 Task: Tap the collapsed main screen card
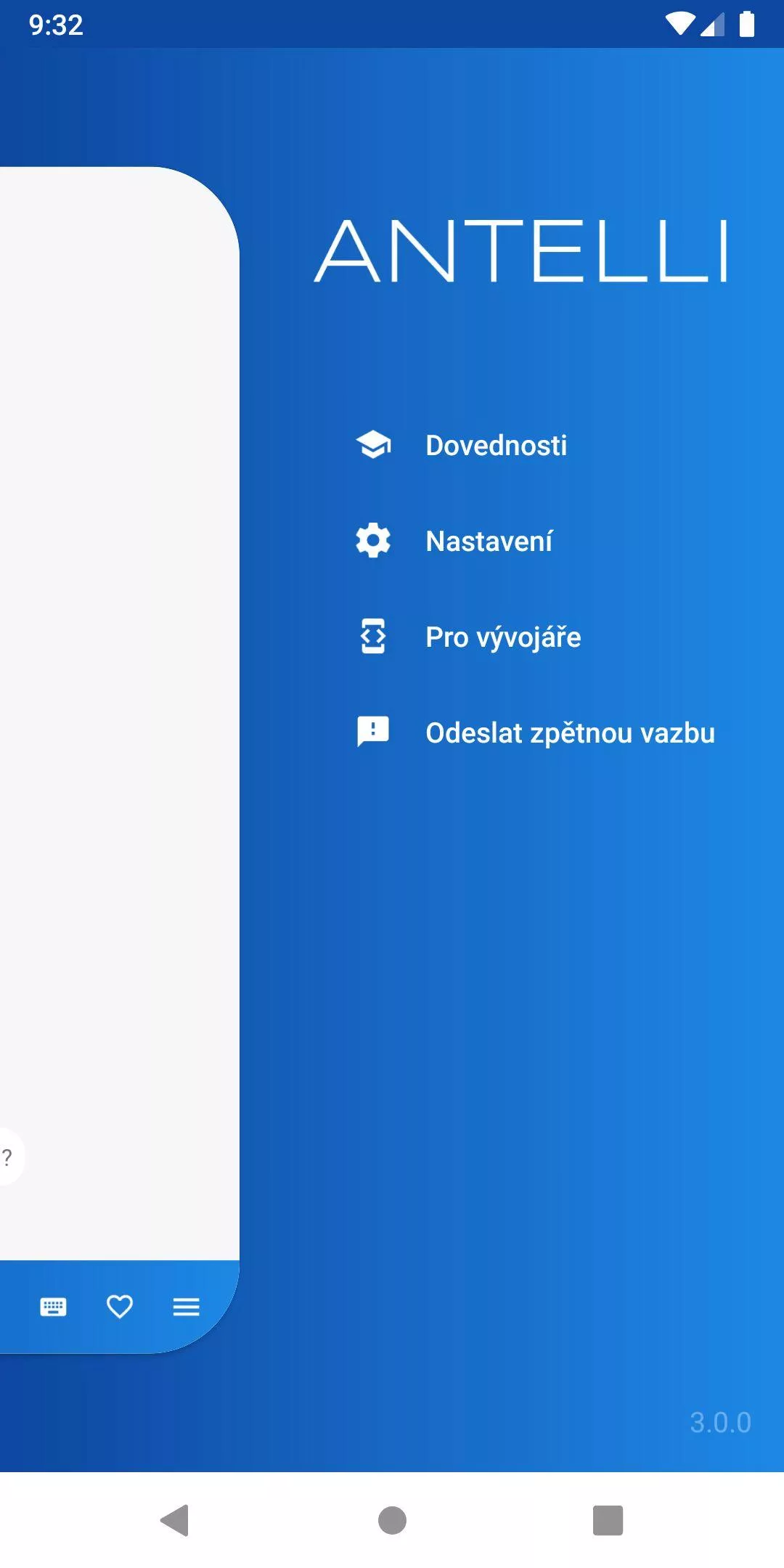tap(120, 760)
